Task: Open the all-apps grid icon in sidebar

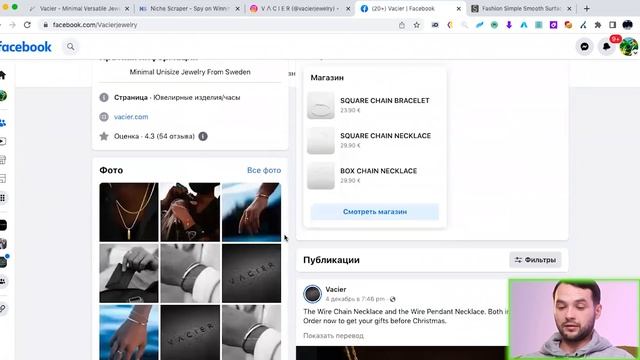Action: pos(2,198)
